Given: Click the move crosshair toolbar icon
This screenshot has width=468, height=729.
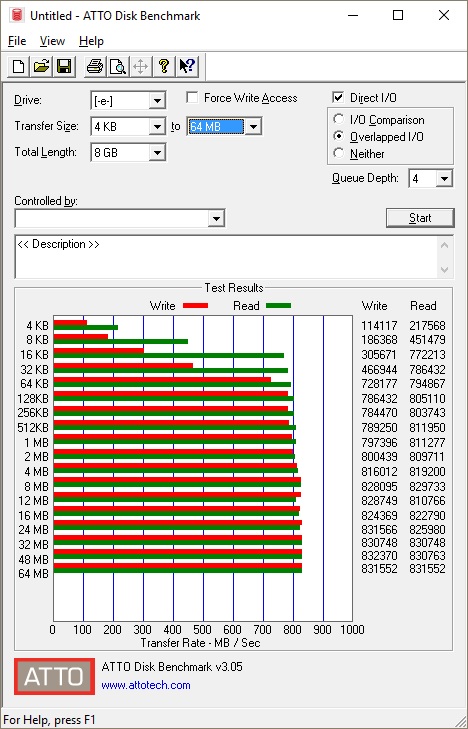Looking at the screenshot, I should [x=140, y=66].
